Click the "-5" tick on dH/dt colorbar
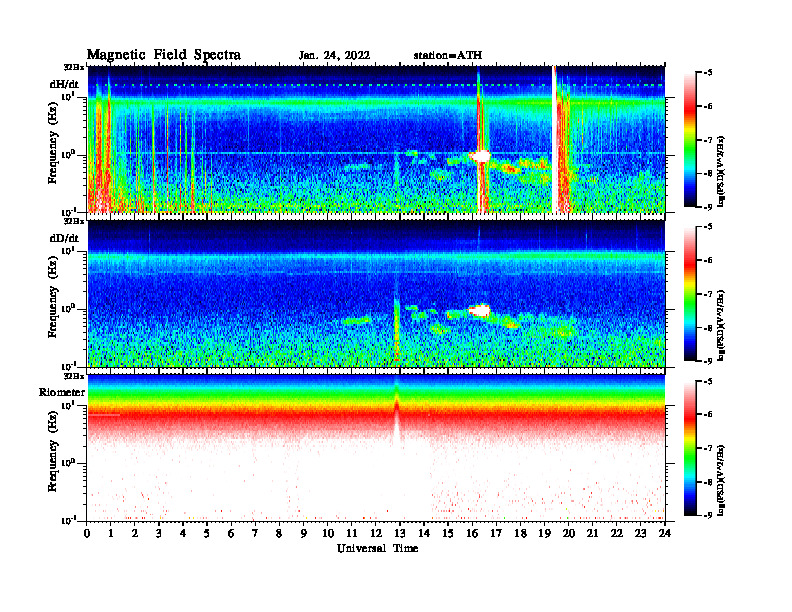Viewport: 792px width, 612px height. click(x=708, y=73)
